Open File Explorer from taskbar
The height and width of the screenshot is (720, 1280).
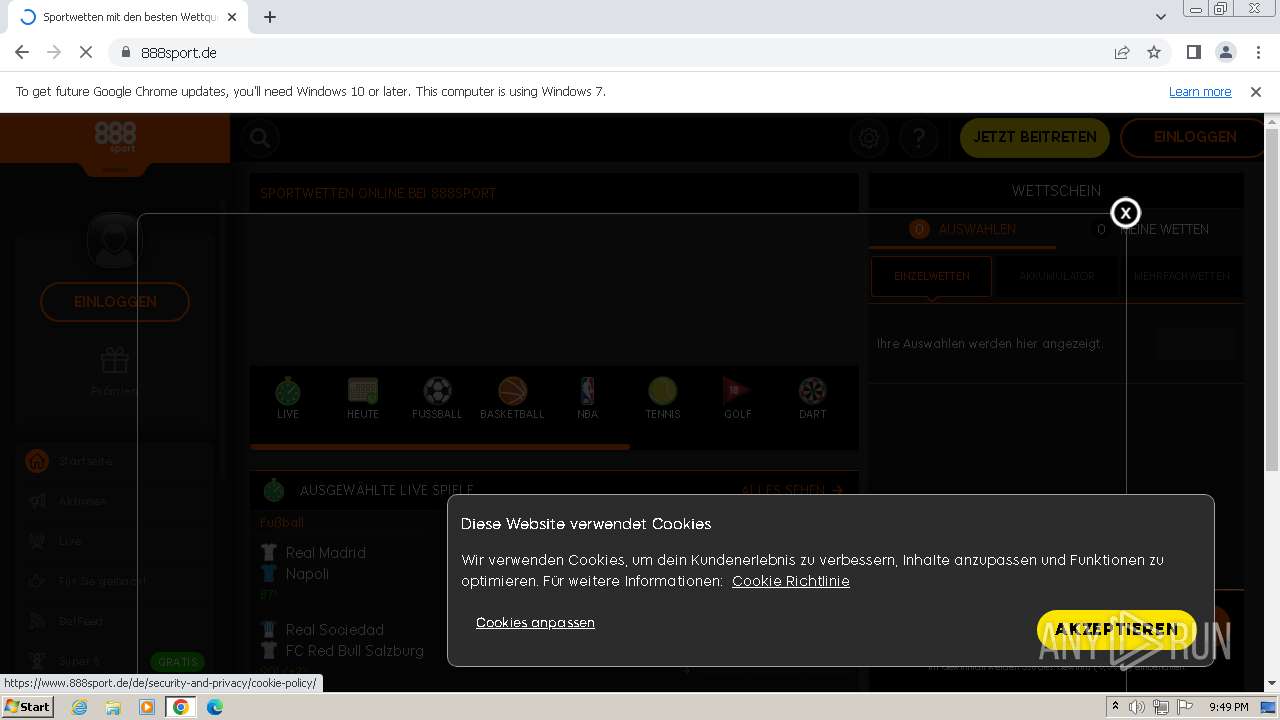pyautogui.click(x=113, y=707)
